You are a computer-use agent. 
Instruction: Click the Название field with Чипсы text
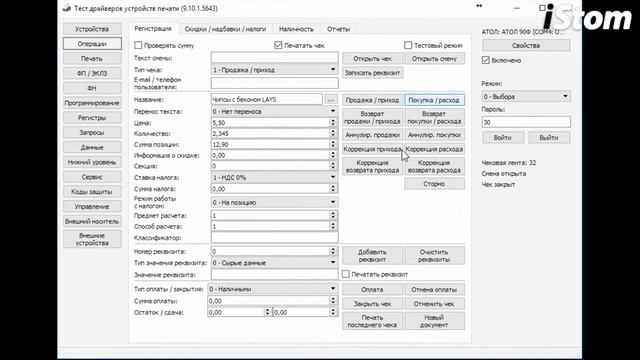267,100
